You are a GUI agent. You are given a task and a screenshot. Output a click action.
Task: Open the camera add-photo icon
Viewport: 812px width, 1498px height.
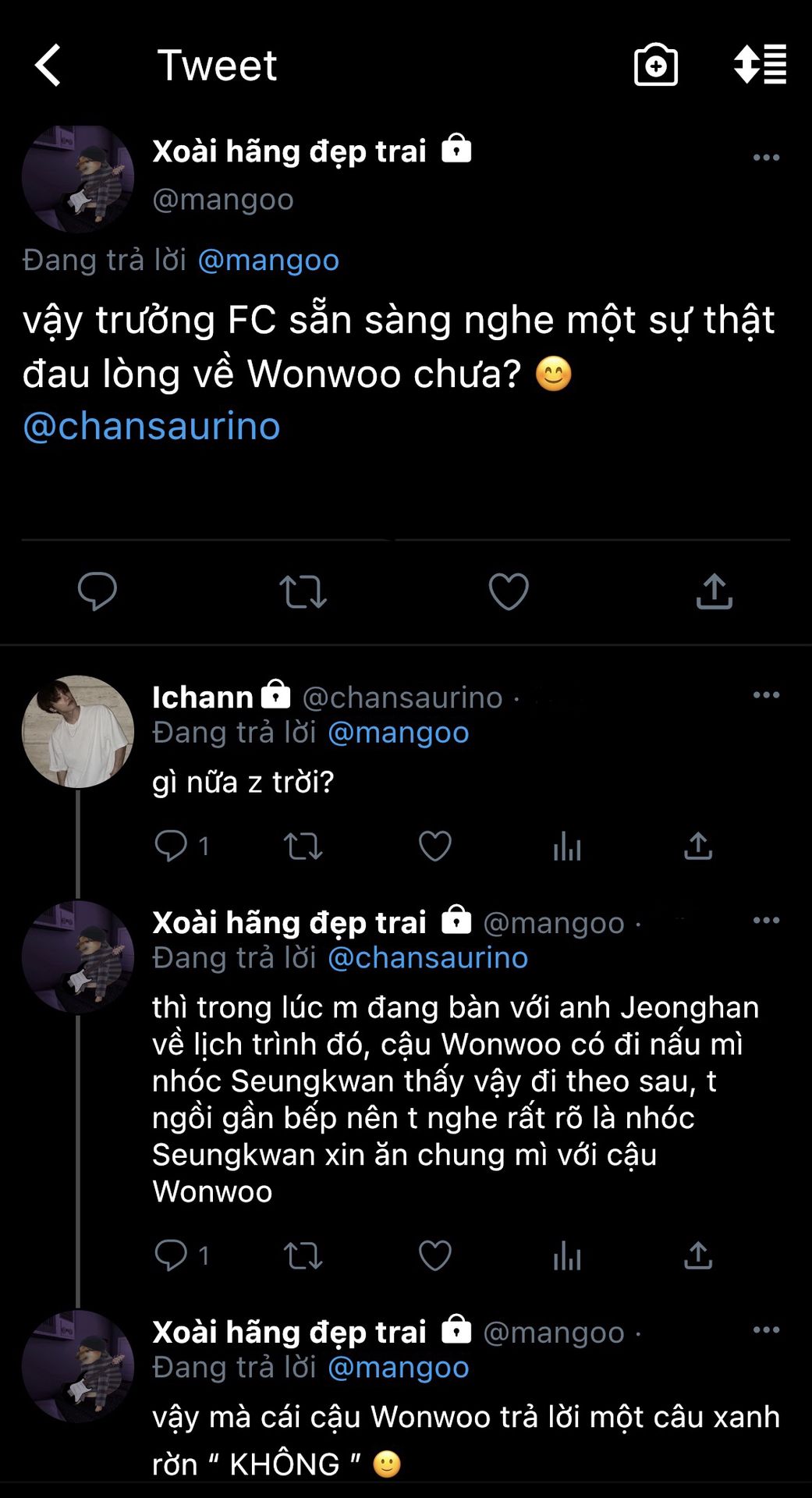[x=655, y=65]
